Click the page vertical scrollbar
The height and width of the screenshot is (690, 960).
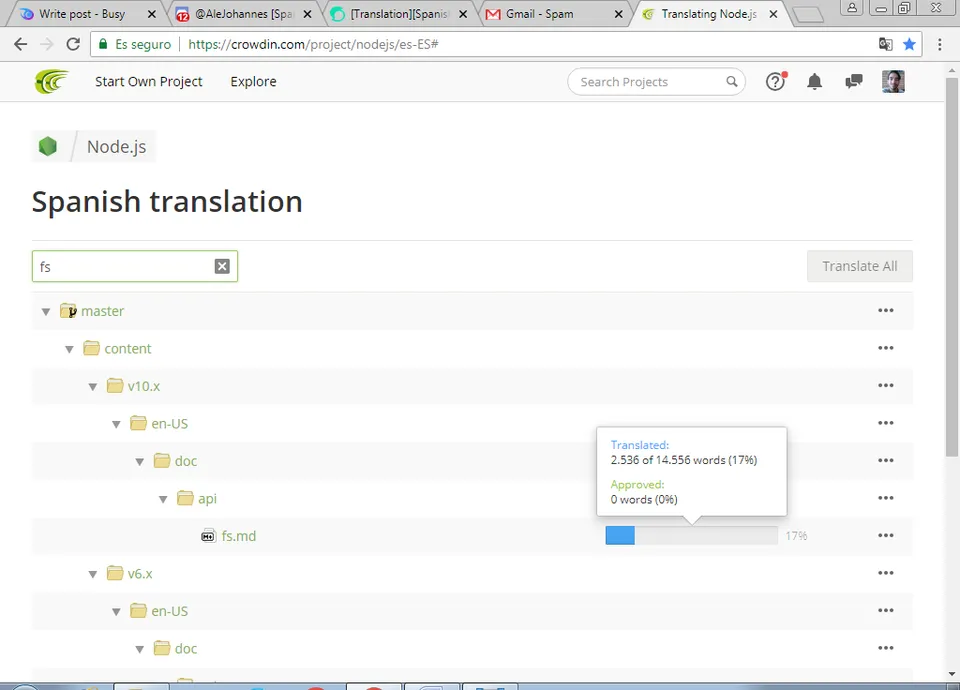[951, 267]
